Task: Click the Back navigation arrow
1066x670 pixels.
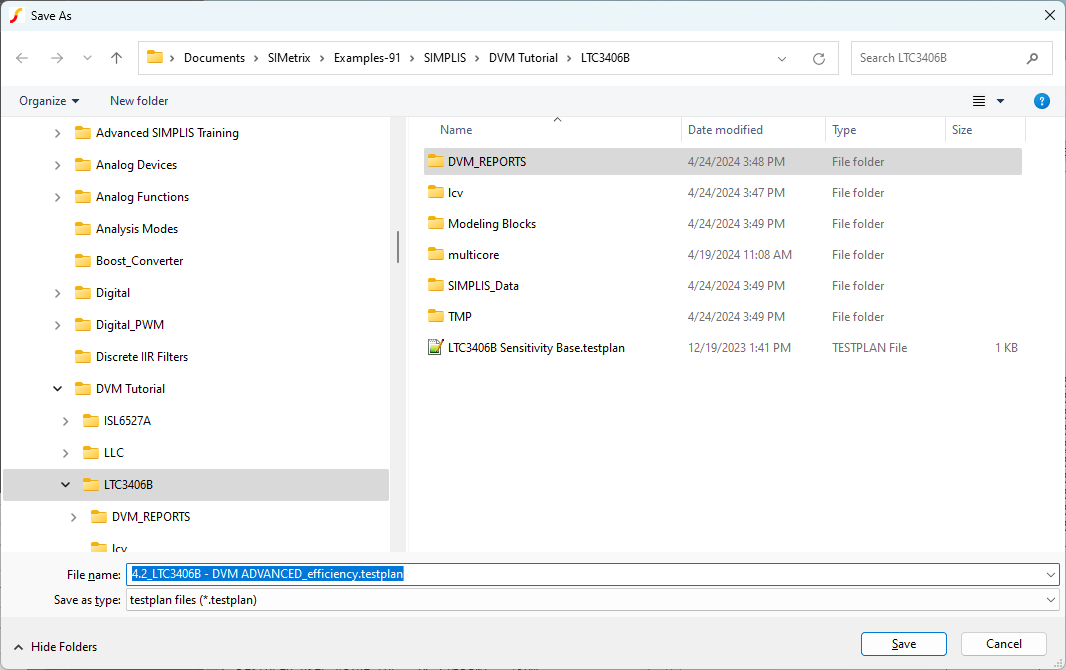Action: point(22,58)
